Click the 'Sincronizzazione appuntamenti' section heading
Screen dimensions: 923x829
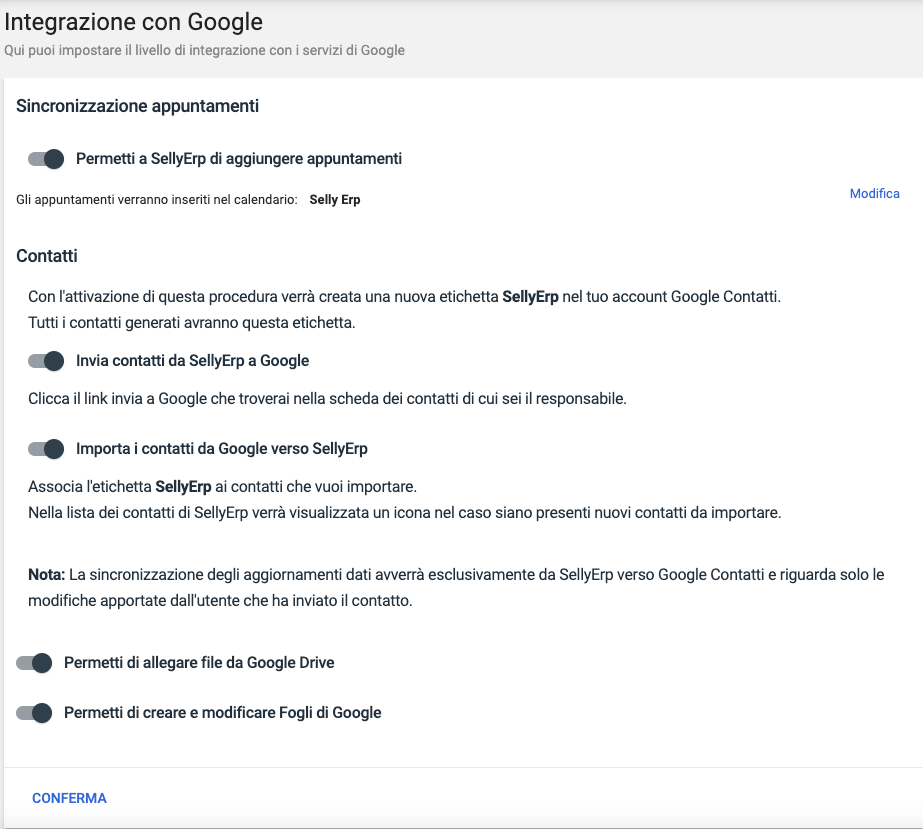pyautogui.click(x=138, y=106)
